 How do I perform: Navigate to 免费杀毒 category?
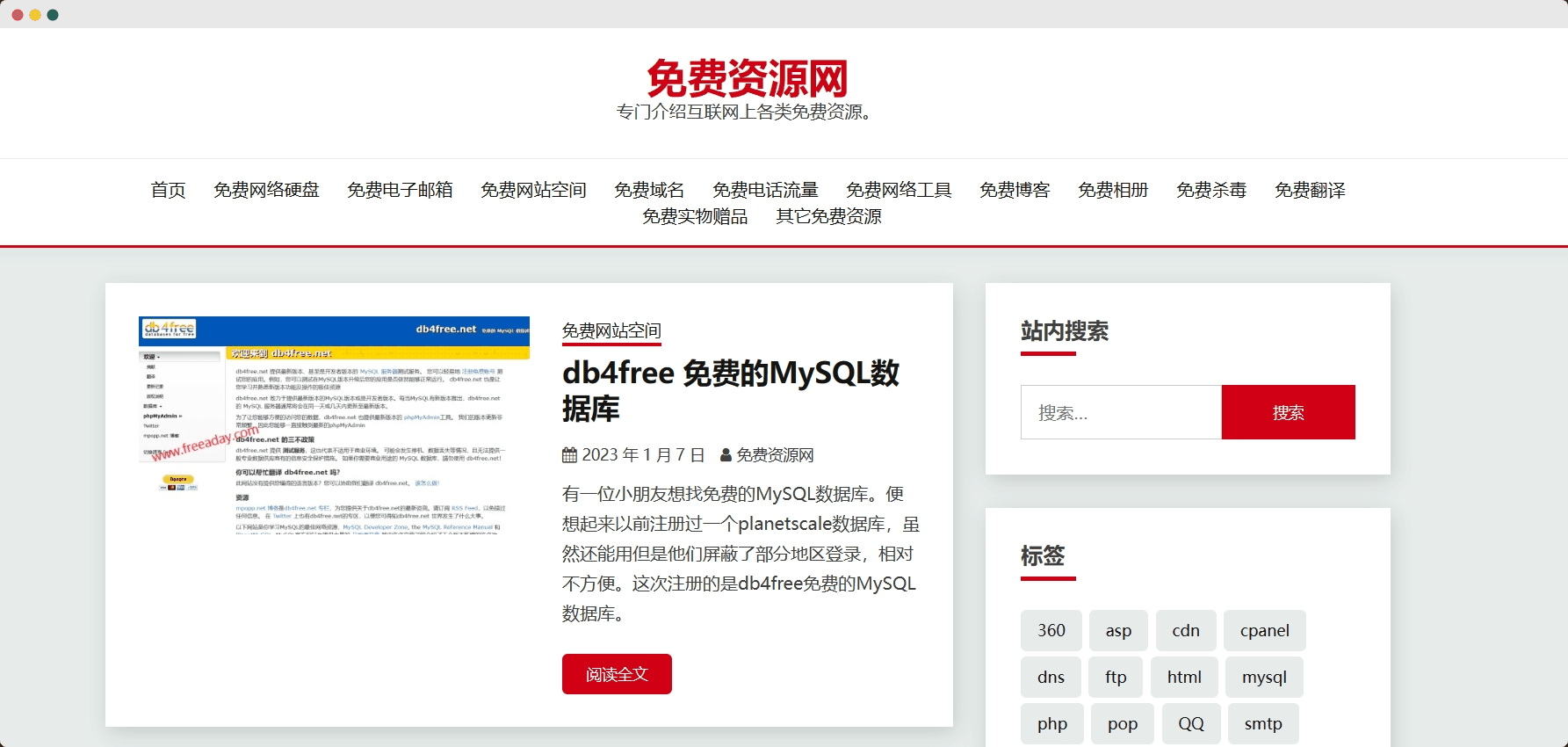[x=1211, y=190]
